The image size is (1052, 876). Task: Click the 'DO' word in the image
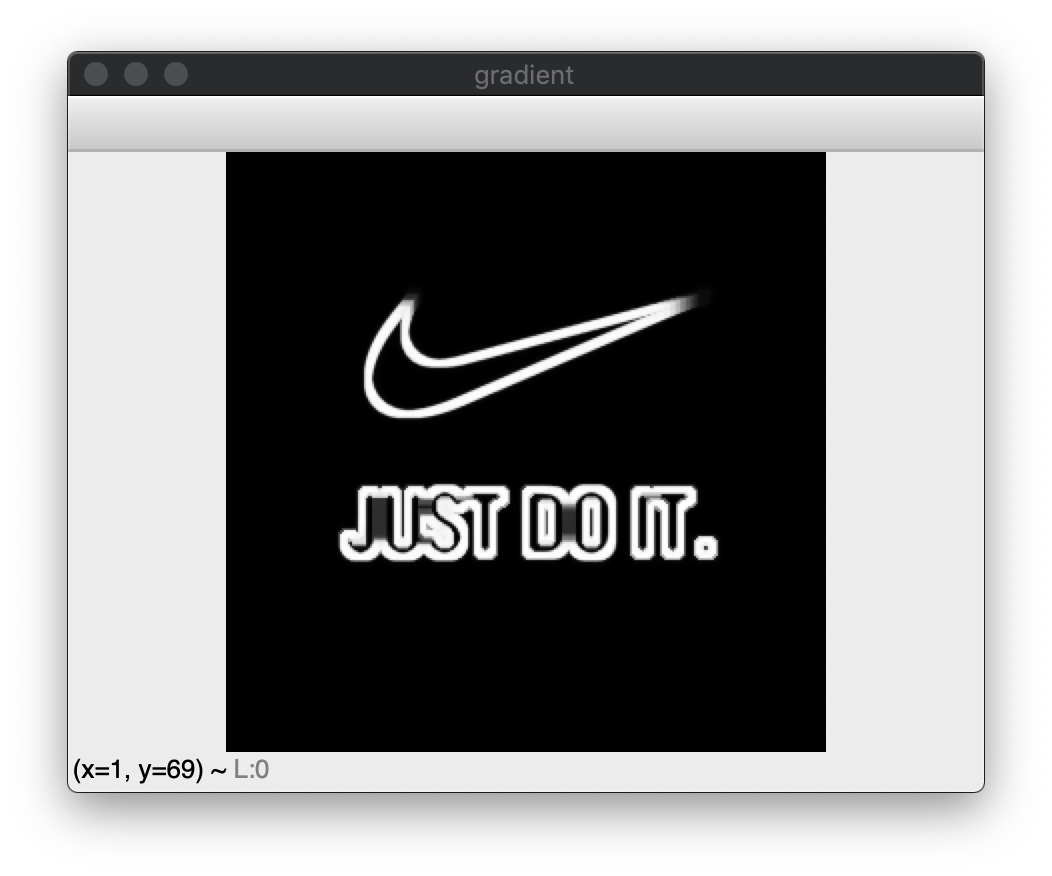[x=567, y=523]
